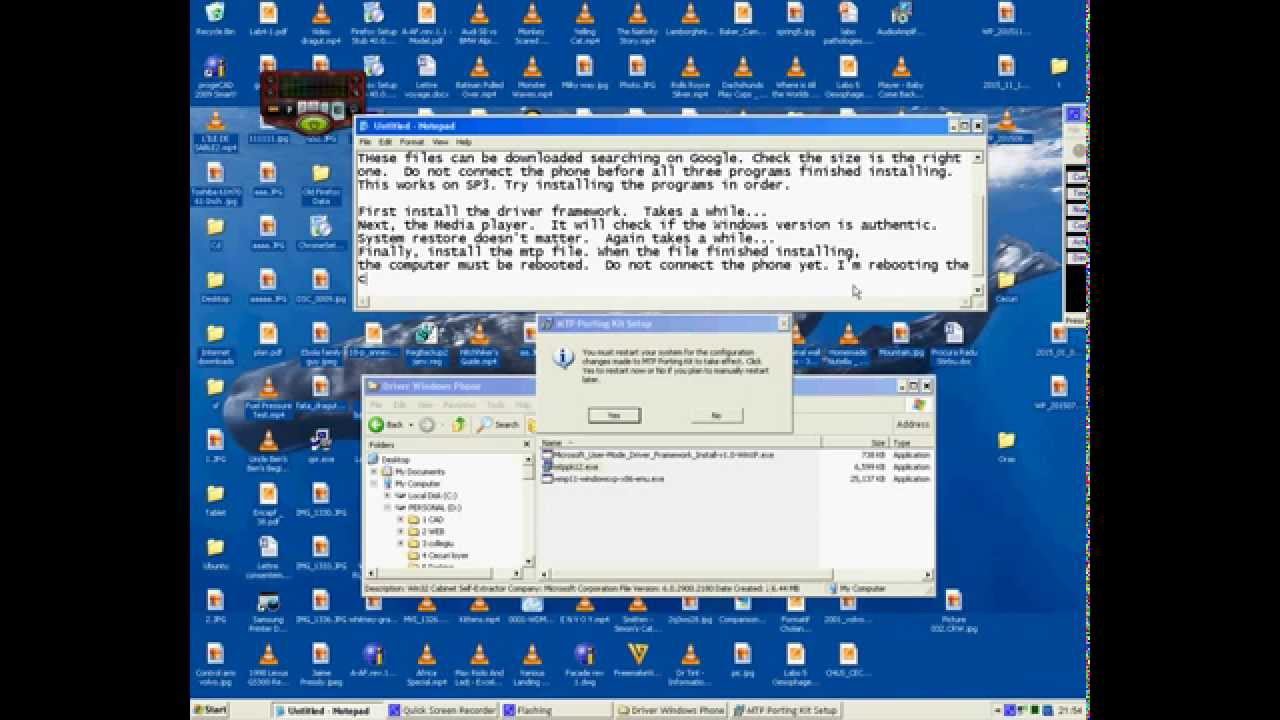Expand the 2 WEB folder node

[x=400, y=532]
